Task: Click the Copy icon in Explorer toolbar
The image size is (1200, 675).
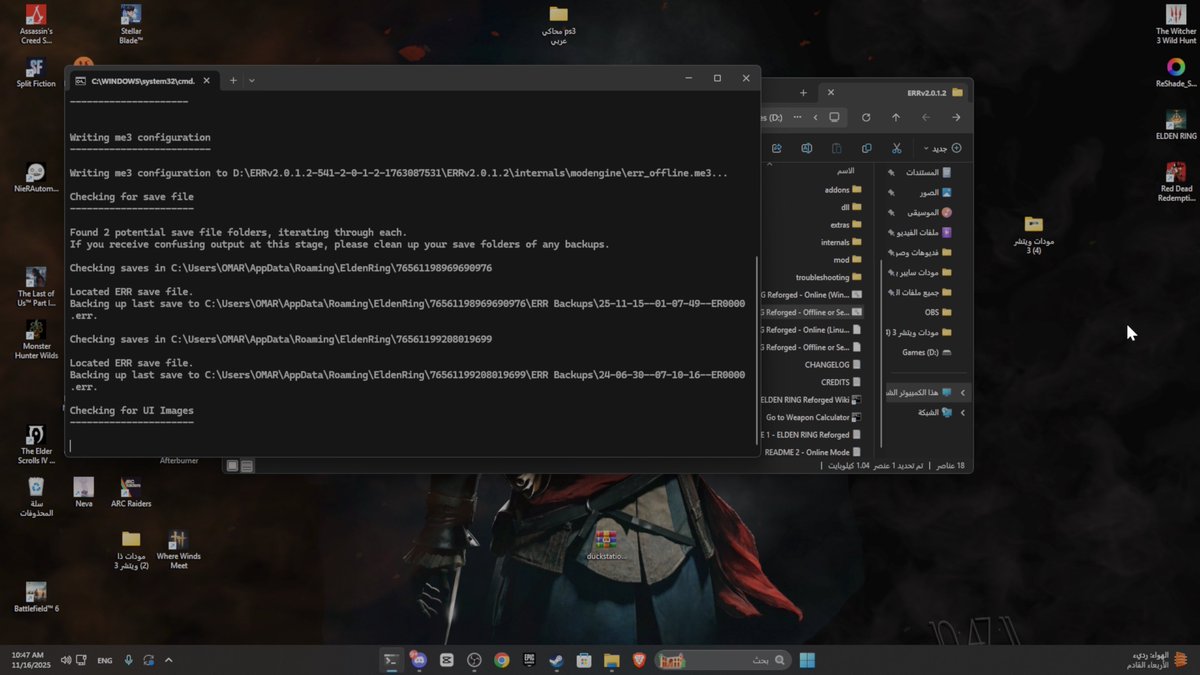Action: pyautogui.click(x=867, y=148)
